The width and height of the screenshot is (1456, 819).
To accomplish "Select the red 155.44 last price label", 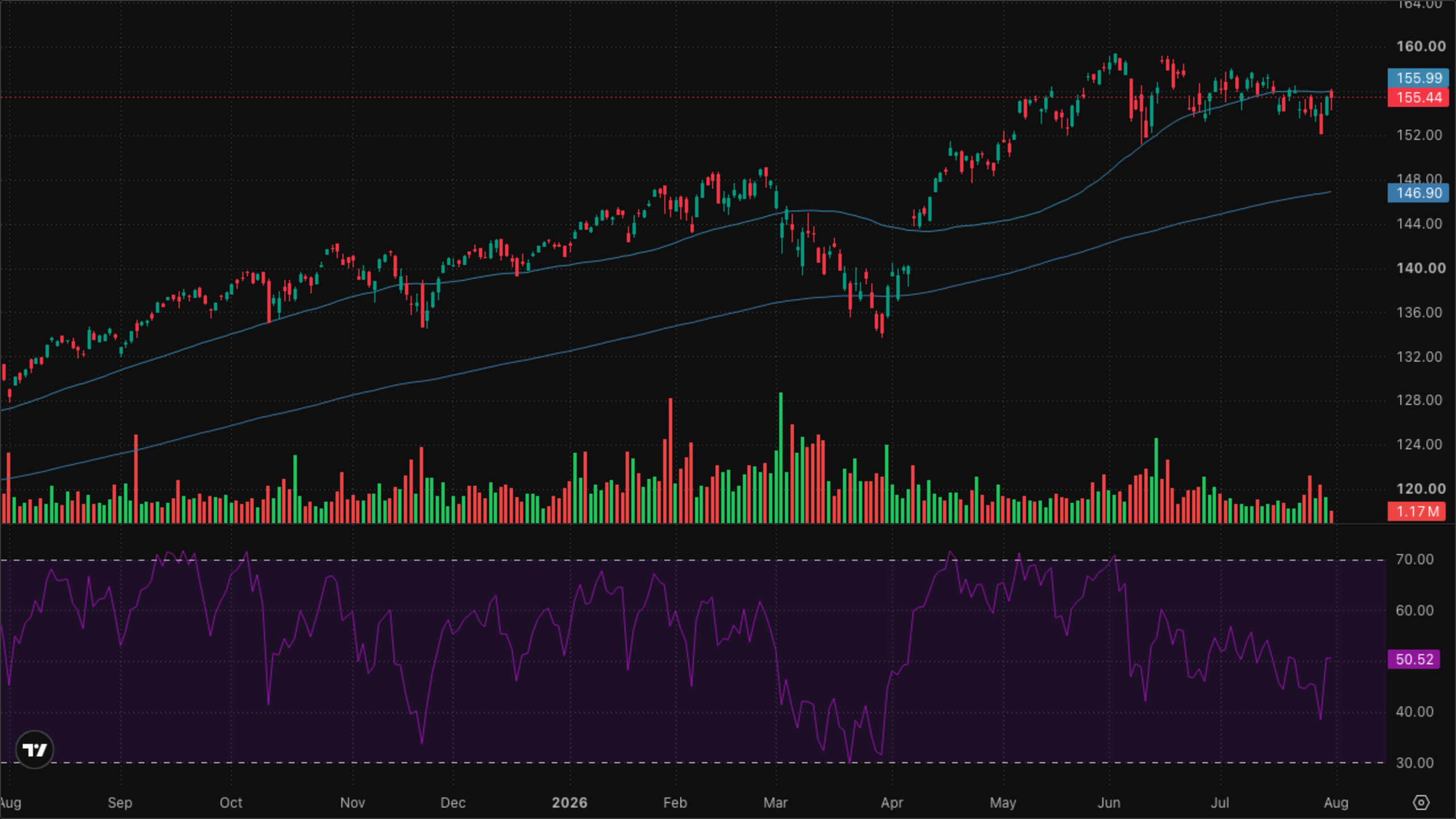I will (x=1418, y=97).
